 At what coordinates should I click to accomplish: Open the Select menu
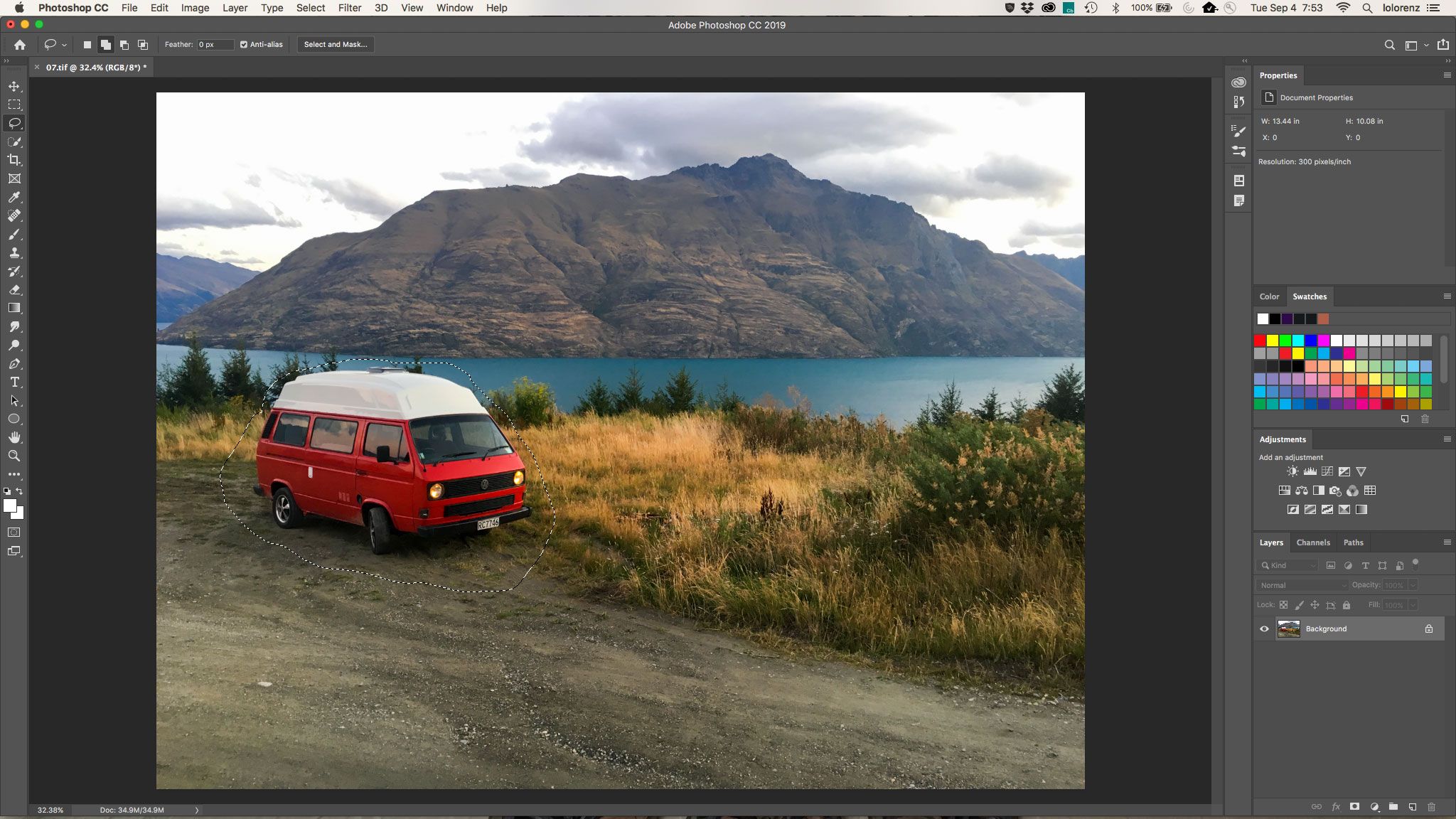tap(310, 8)
